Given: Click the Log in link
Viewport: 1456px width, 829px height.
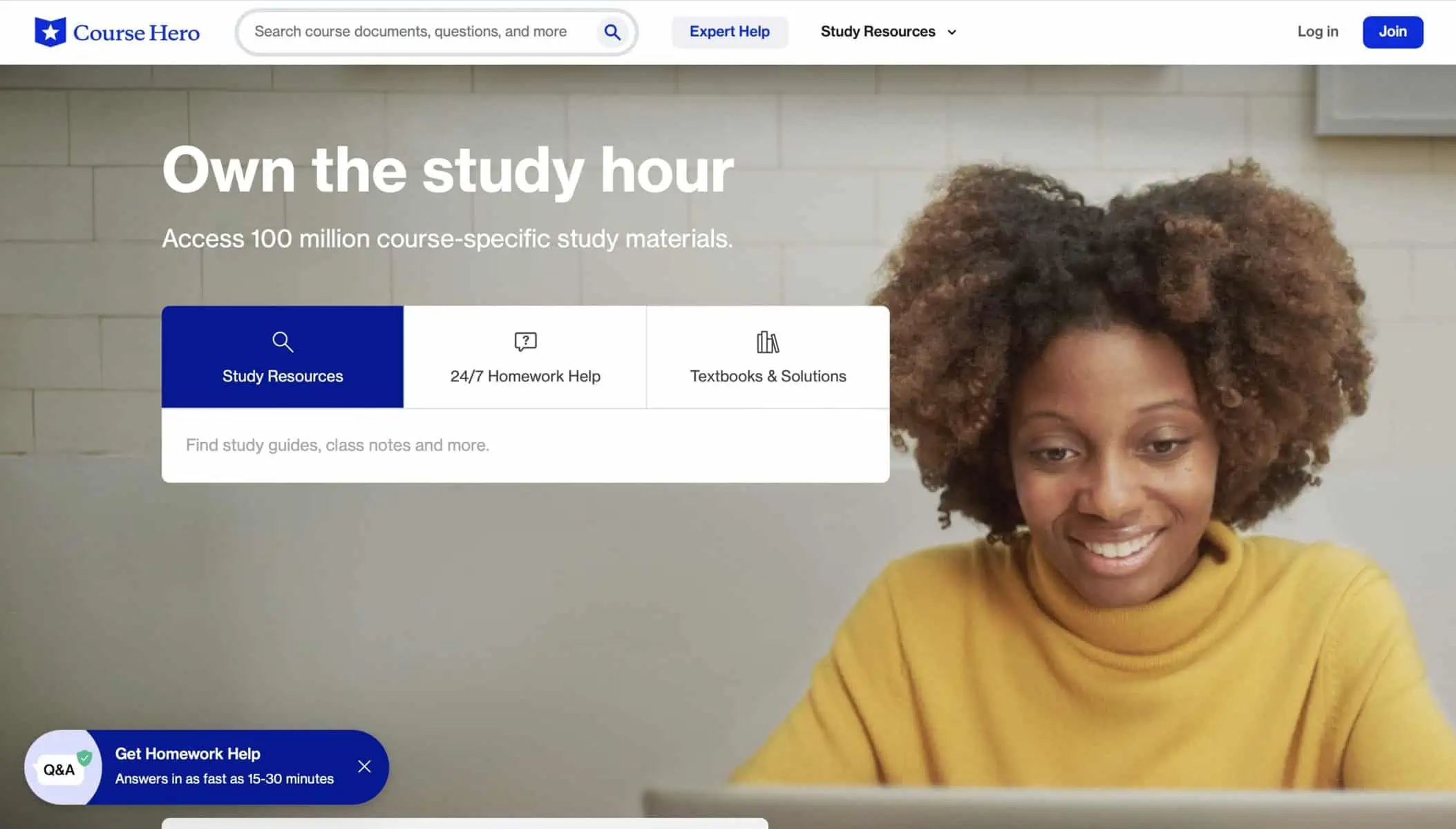Looking at the screenshot, I should (1317, 32).
